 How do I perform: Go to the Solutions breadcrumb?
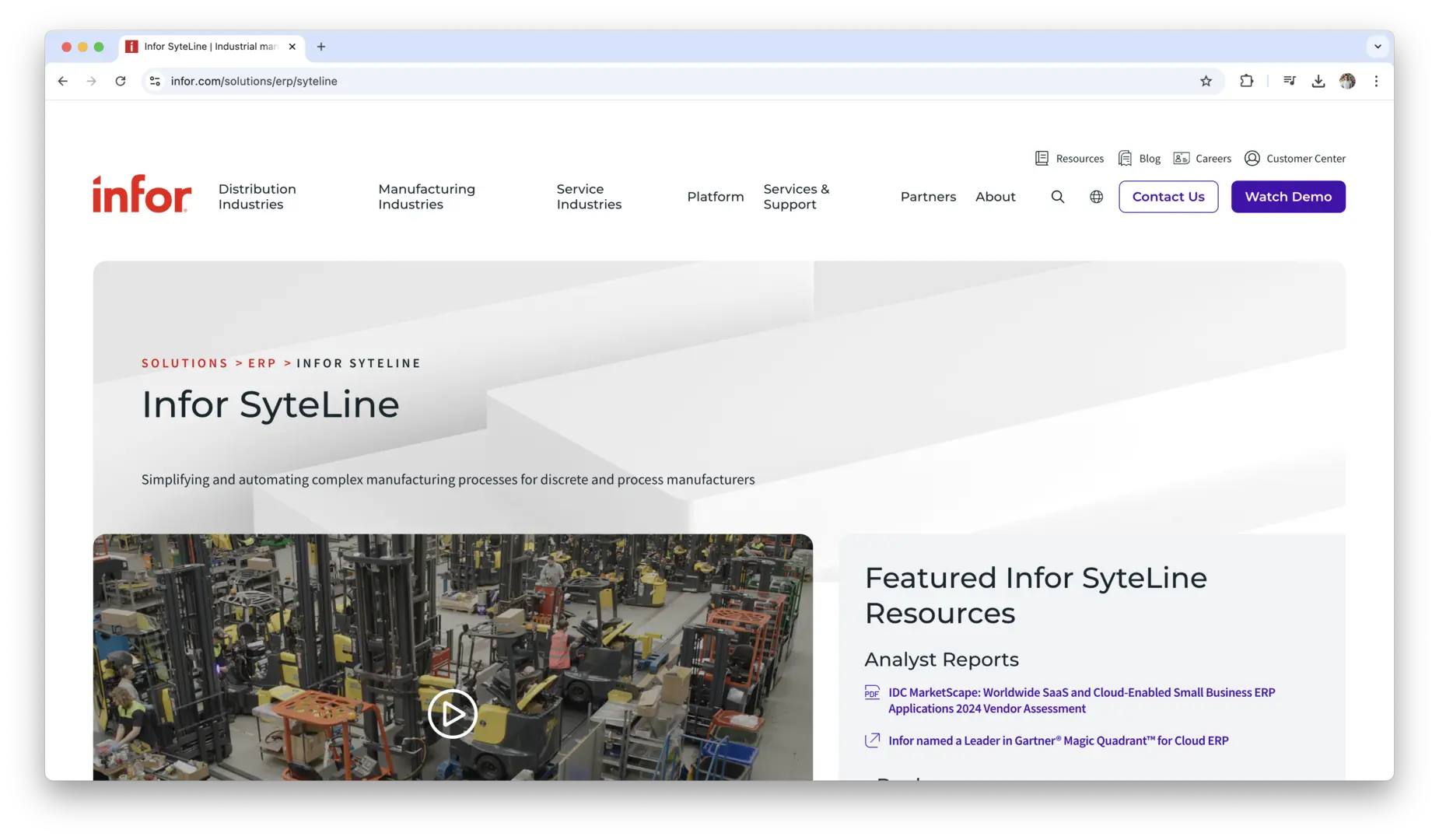coord(185,363)
